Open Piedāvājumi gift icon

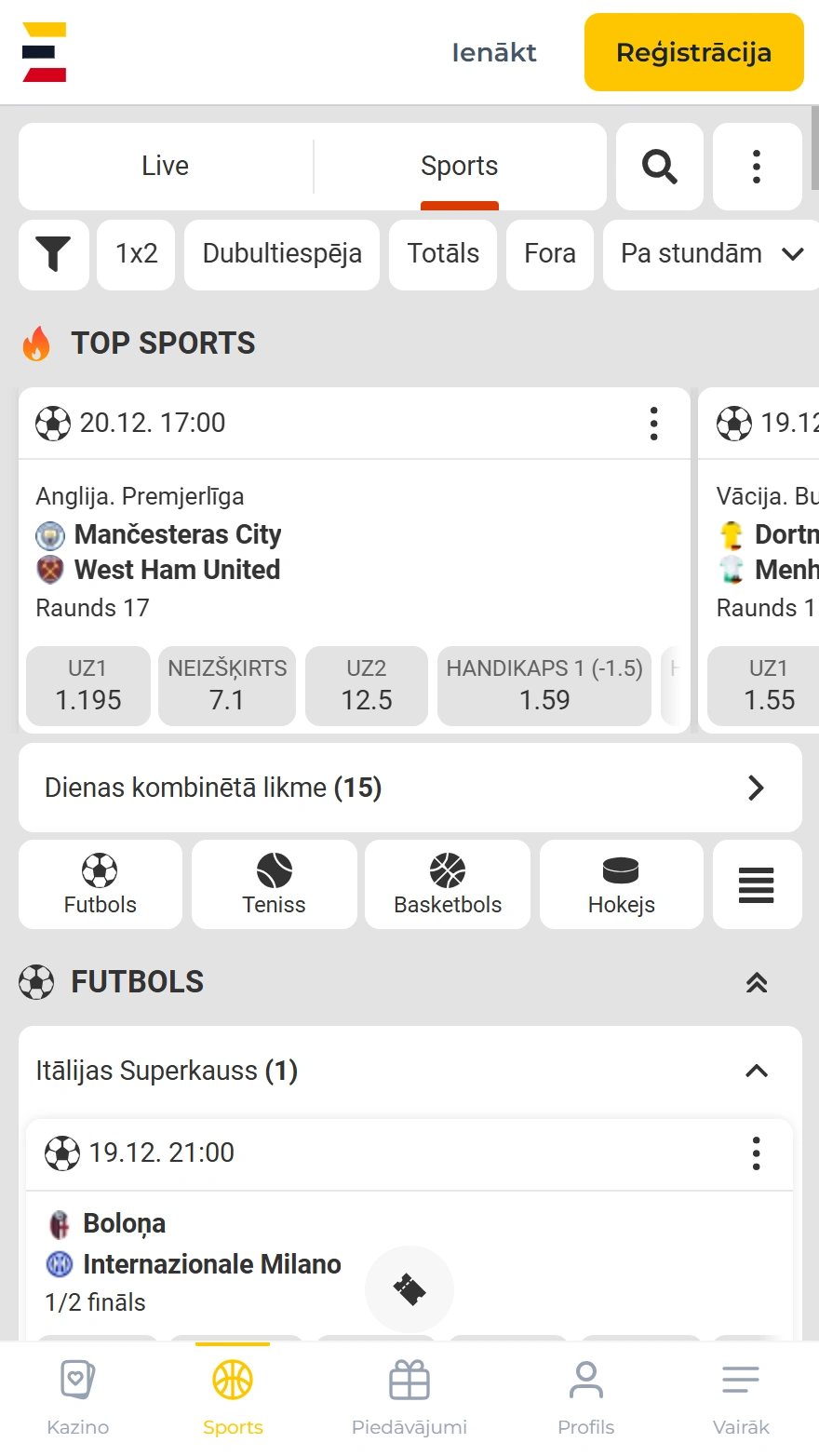point(409,1397)
